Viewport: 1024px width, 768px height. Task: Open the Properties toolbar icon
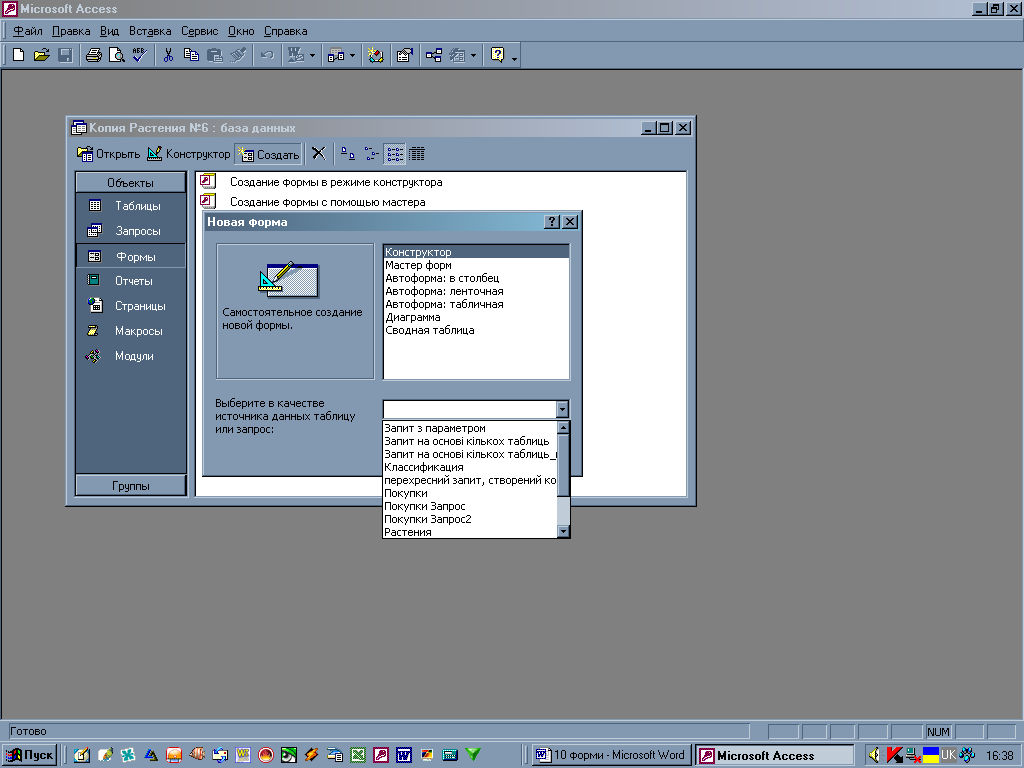(404, 55)
